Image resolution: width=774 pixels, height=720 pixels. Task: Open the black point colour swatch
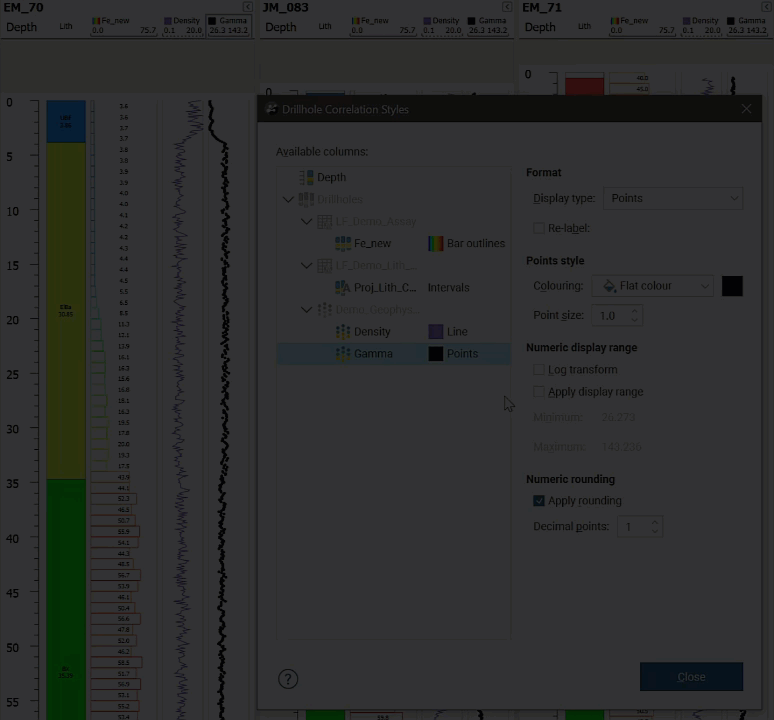(732, 286)
